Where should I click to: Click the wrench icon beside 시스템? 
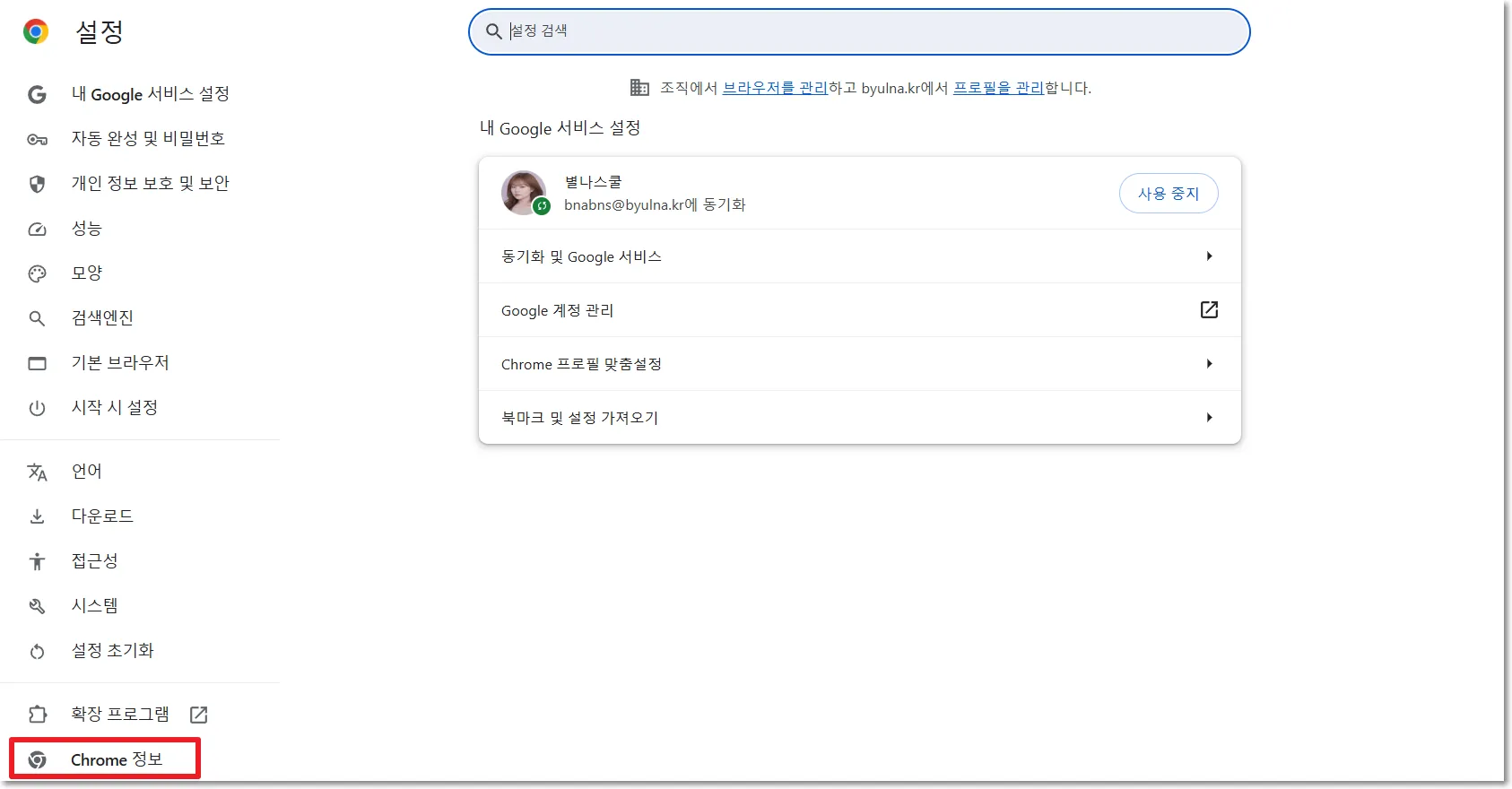[37, 606]
